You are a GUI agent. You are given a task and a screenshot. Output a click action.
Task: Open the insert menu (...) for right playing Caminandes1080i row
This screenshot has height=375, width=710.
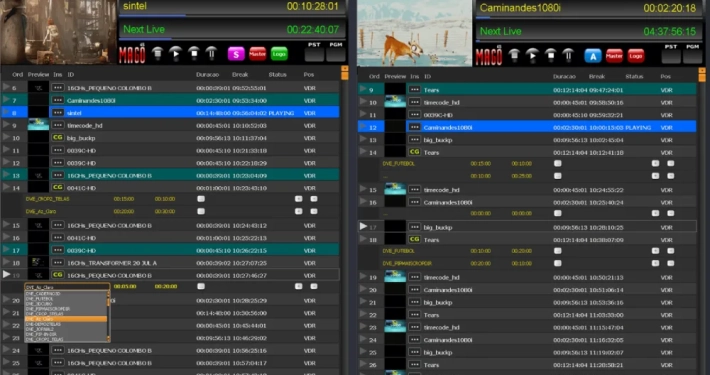tap(414, 127)
